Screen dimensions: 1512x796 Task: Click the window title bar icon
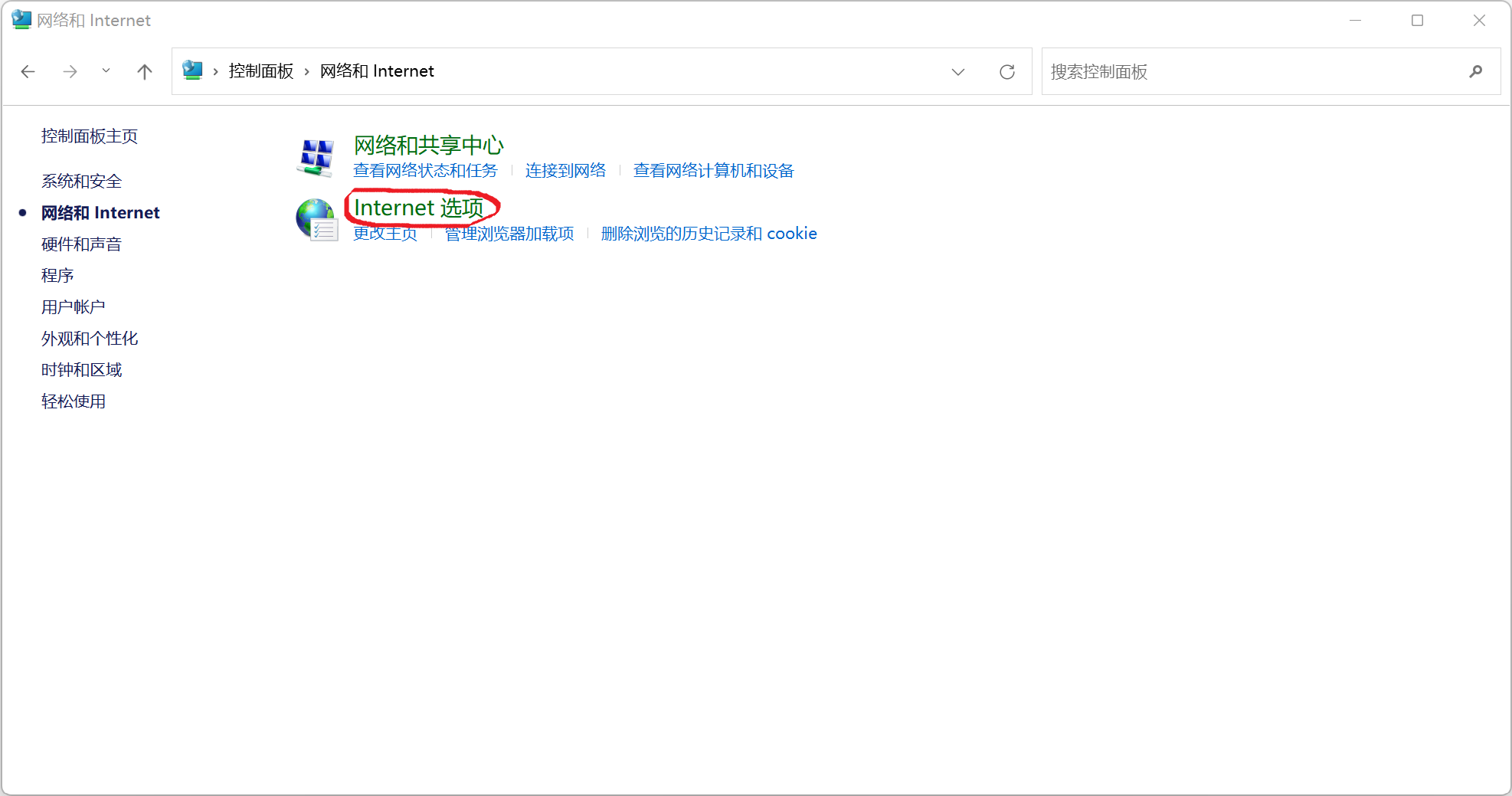click(x=20, y=19)
